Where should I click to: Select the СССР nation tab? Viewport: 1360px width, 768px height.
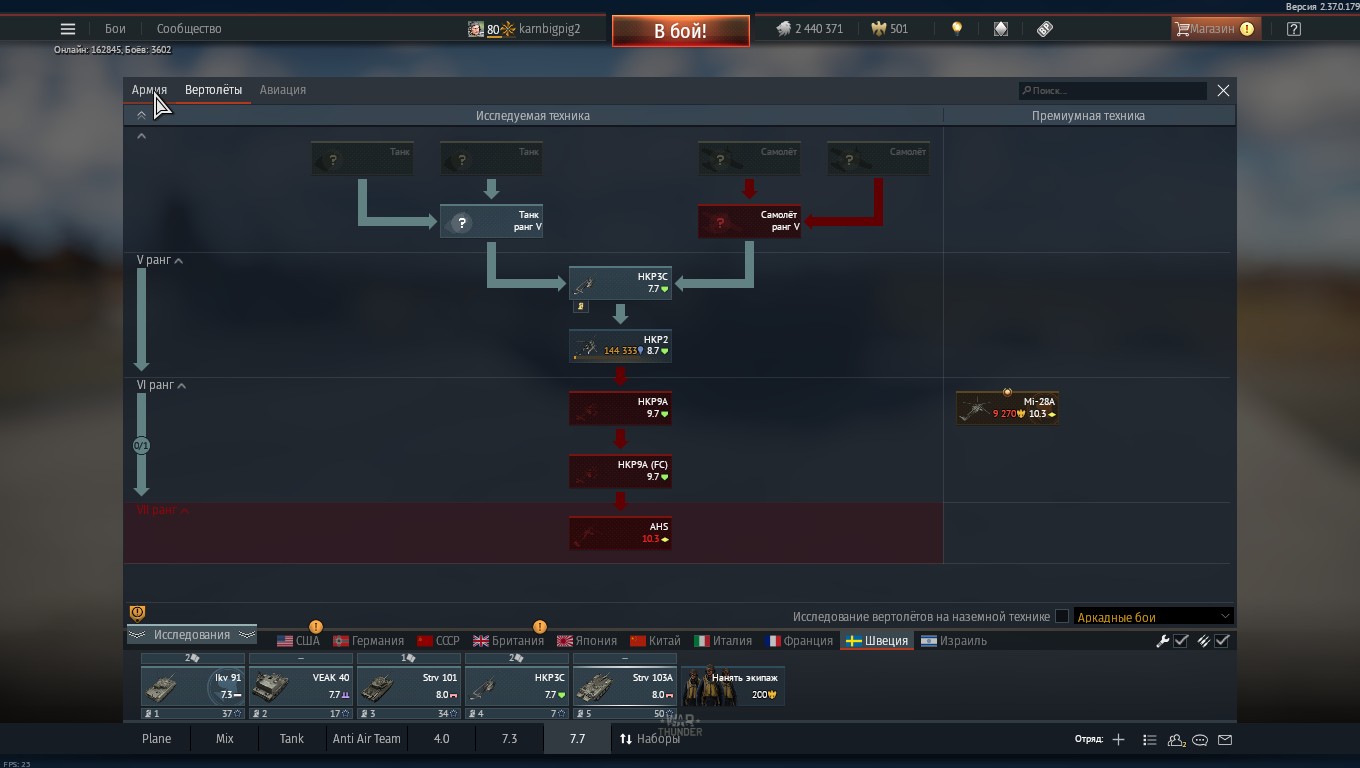point(438,641)
